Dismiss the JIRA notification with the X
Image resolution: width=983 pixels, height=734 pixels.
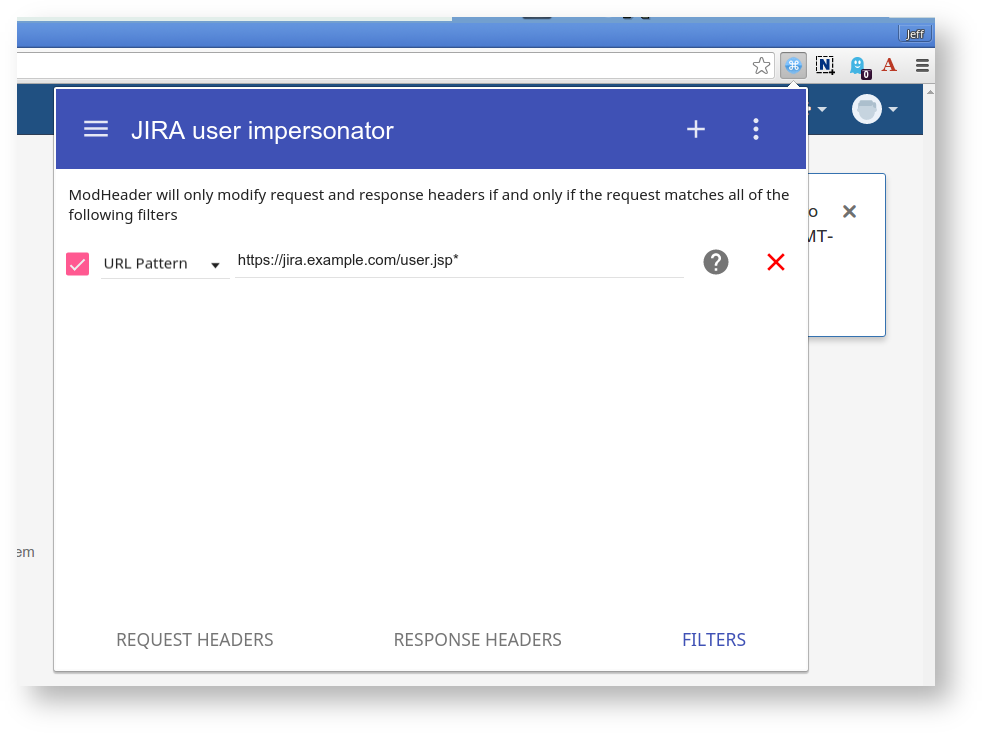point(849,212)
